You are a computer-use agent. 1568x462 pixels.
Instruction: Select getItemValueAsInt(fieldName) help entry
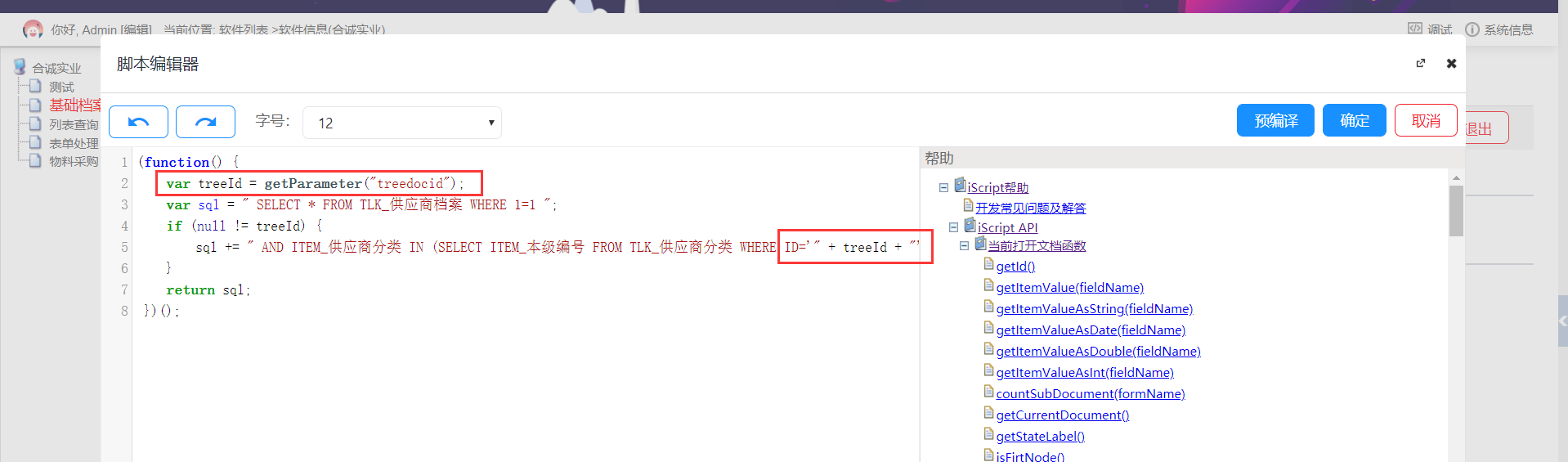coord(1085,373)
